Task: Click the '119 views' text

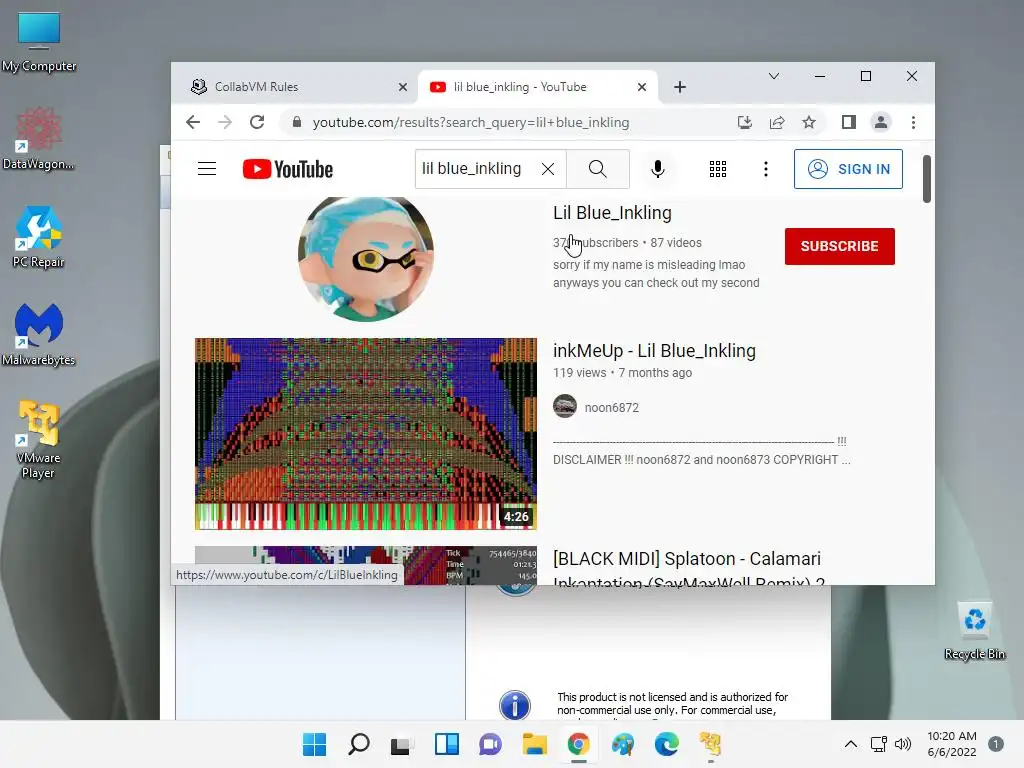Action: 579,372
